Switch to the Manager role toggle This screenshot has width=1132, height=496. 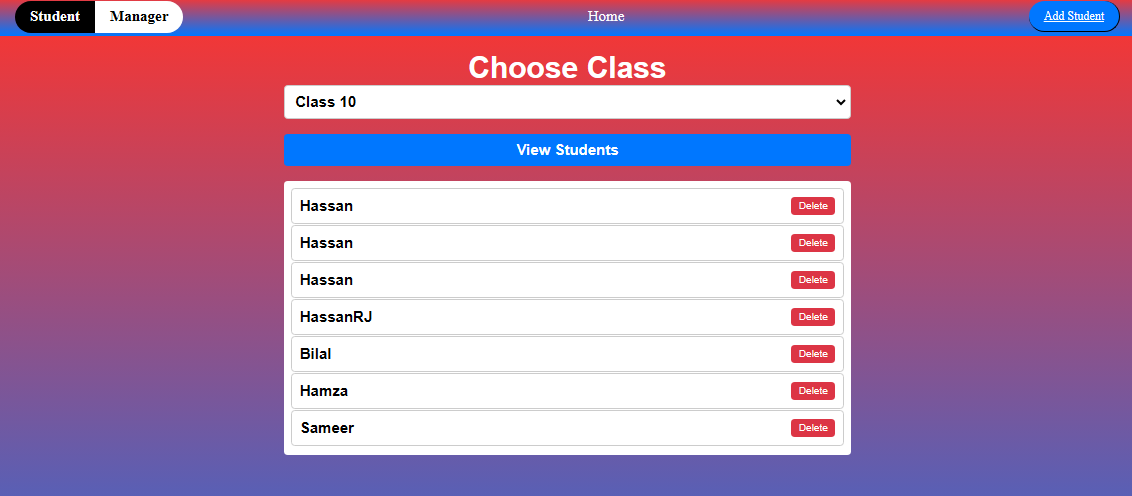(139, 17)
